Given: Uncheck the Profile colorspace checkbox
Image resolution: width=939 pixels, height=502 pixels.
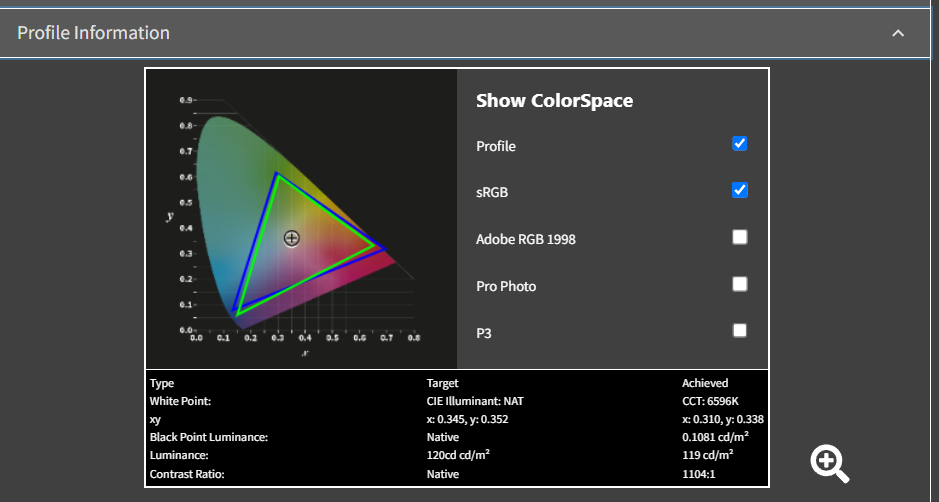Looking at the screenshot, I should [x=740, y=143].
